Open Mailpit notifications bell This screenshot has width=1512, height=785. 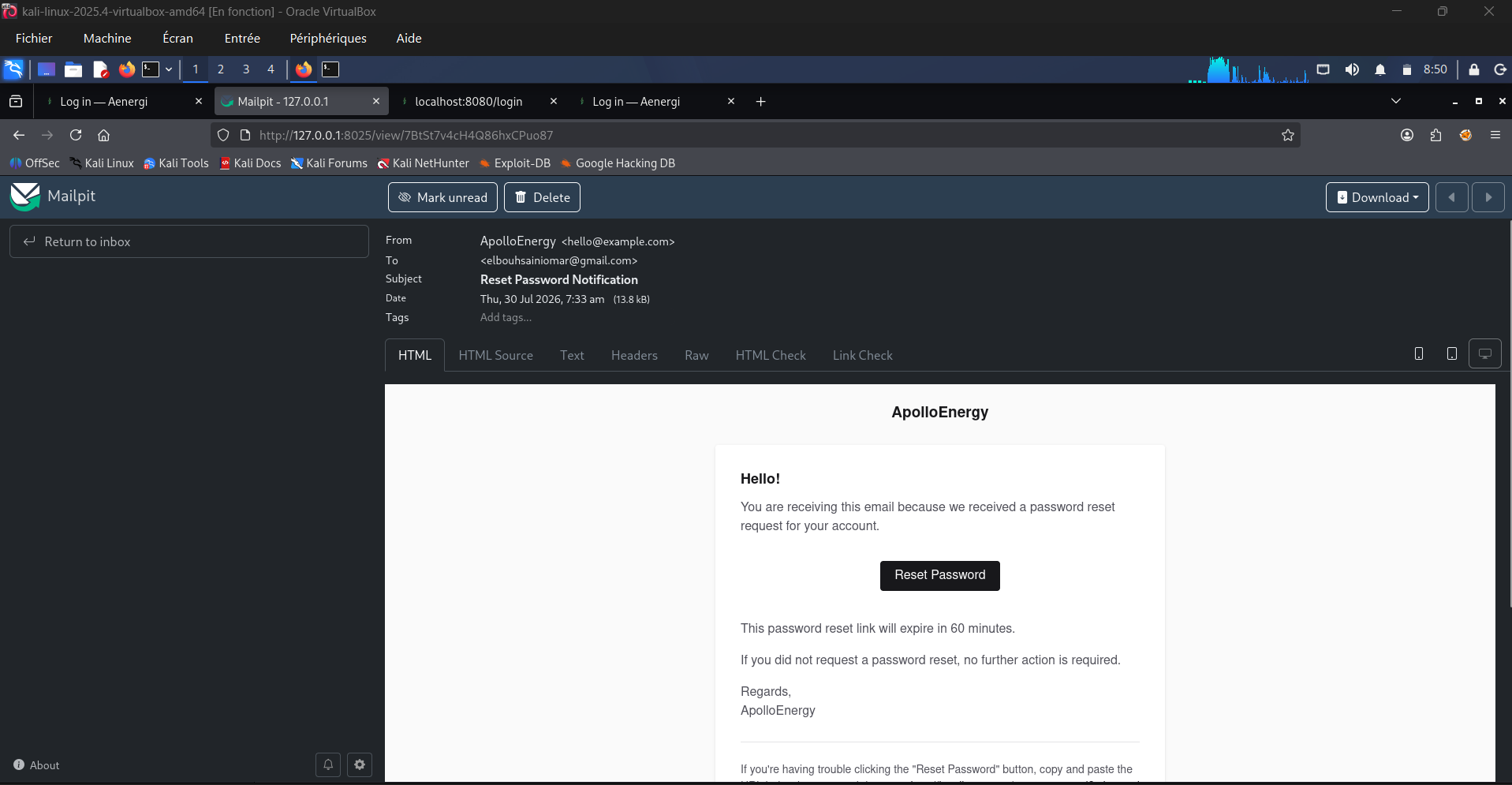328,764
